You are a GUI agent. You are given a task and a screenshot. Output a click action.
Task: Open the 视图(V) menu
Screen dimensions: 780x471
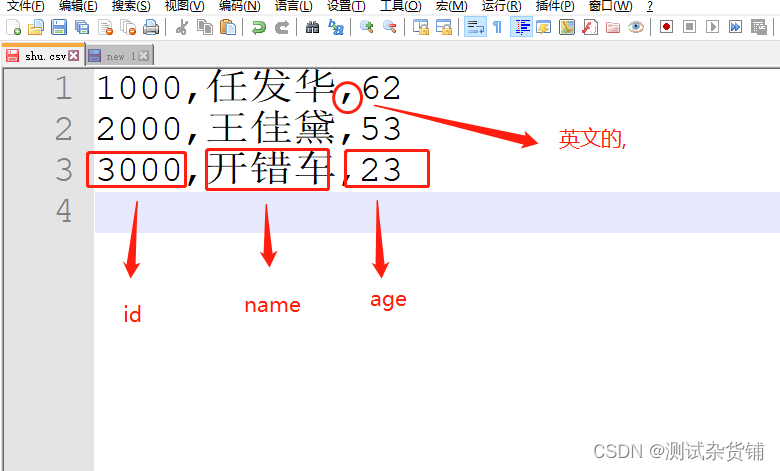pyautogui.click(x=185, y=6)
